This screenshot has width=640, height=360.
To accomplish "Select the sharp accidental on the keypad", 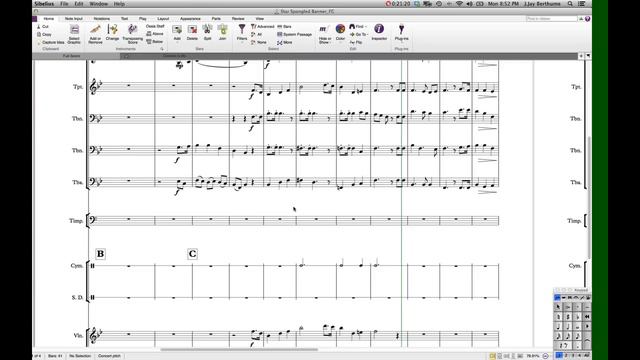I will [x=568, y=317].
